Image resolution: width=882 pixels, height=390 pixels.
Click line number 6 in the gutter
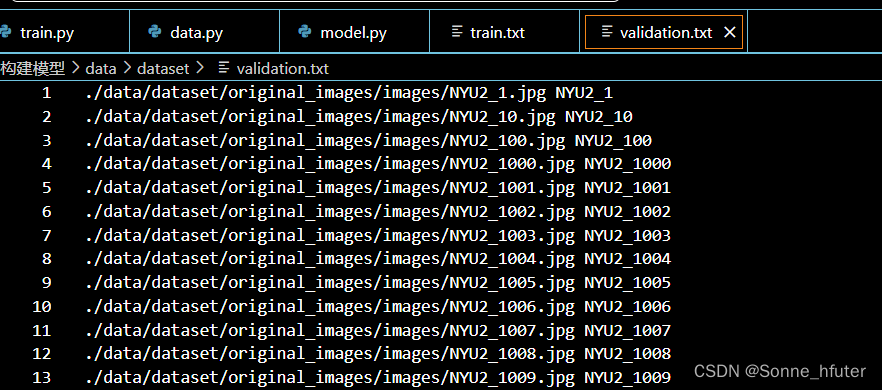point(46,212)
